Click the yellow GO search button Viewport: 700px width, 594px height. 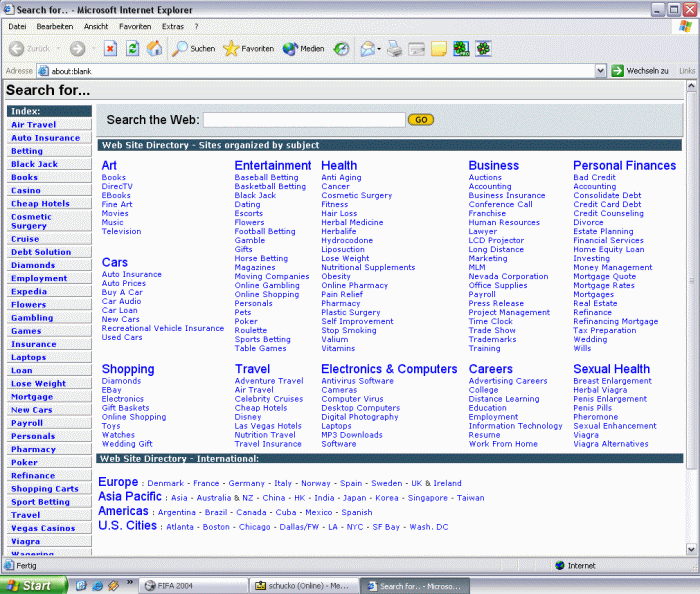(x=421, y=120)
